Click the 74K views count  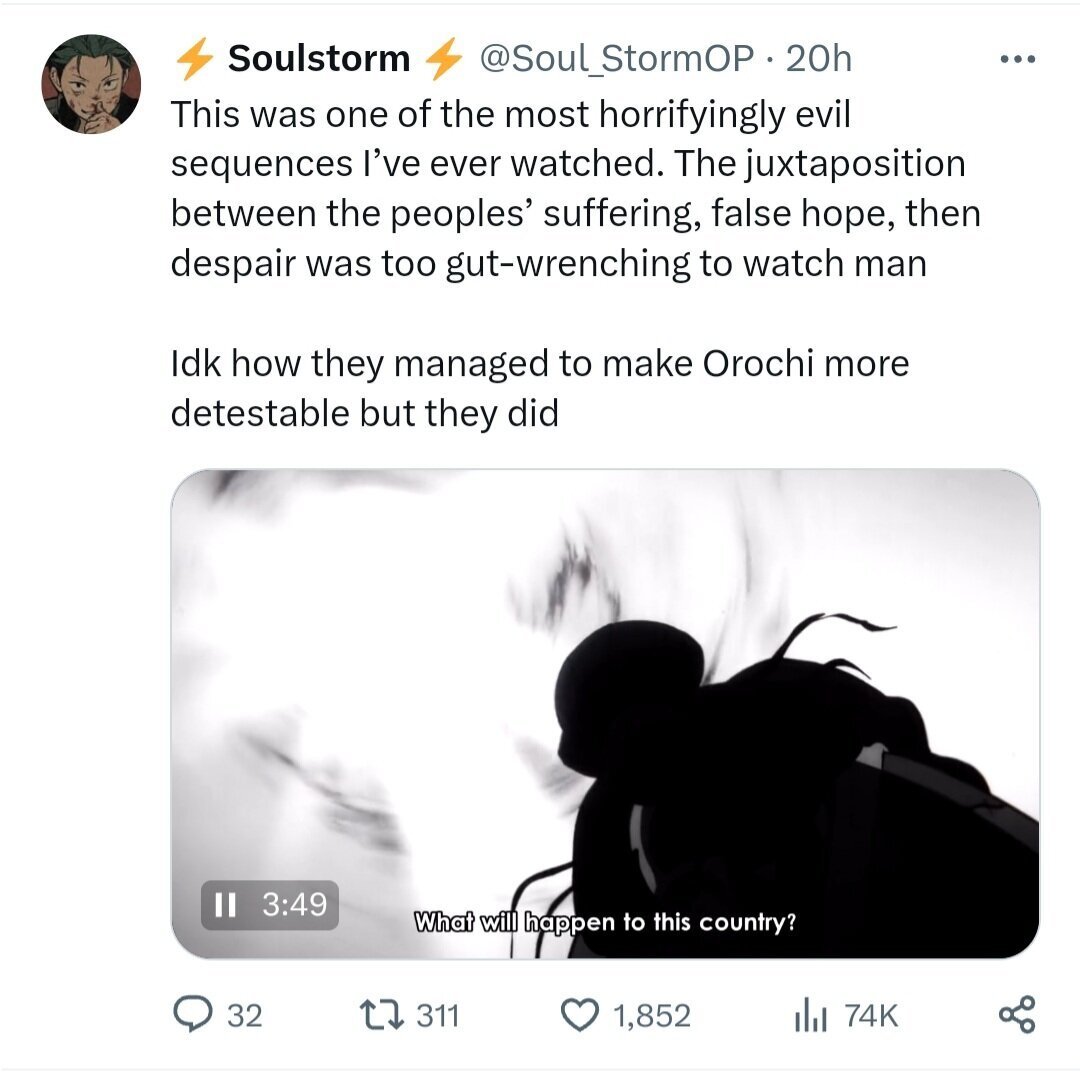click(871, 1016)
